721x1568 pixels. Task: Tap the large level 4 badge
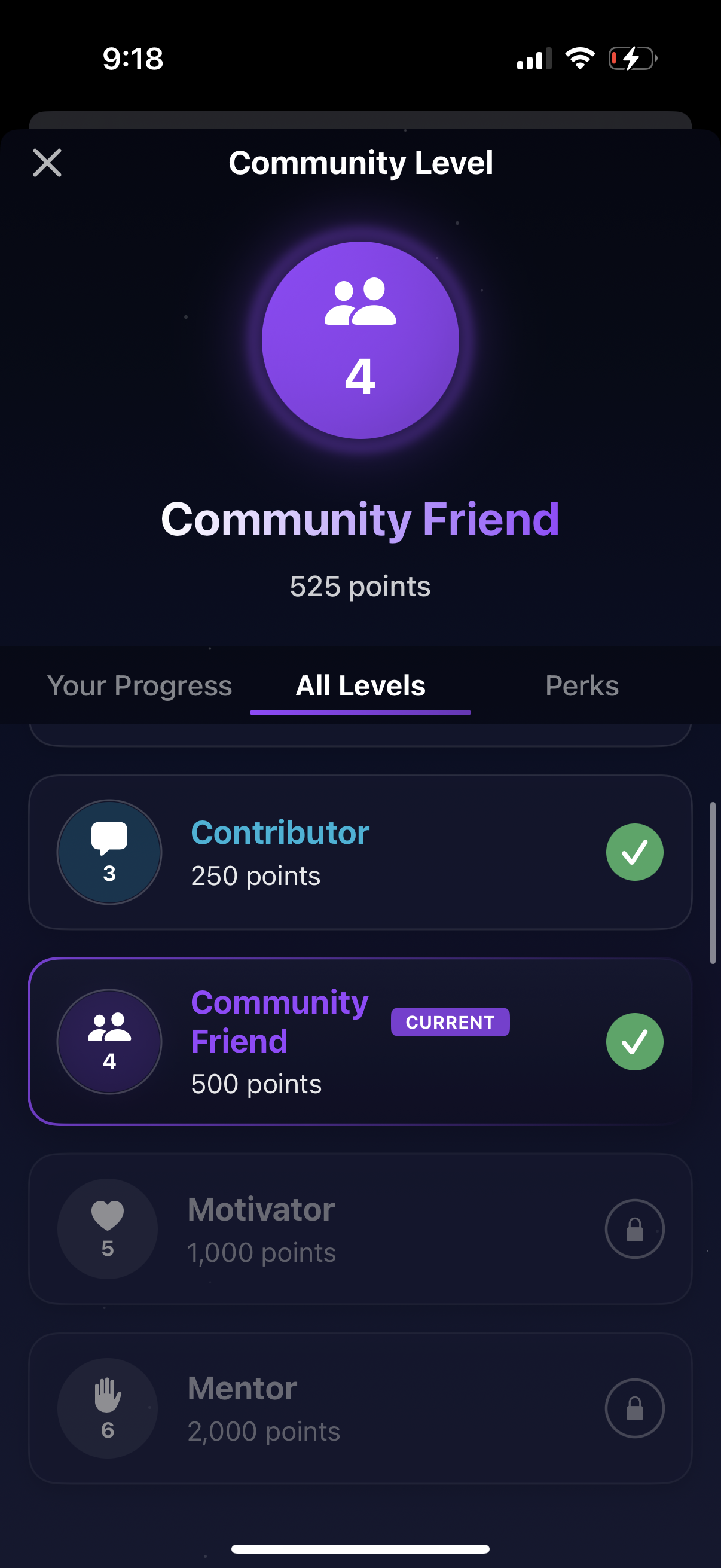click(x=360, y=340)
